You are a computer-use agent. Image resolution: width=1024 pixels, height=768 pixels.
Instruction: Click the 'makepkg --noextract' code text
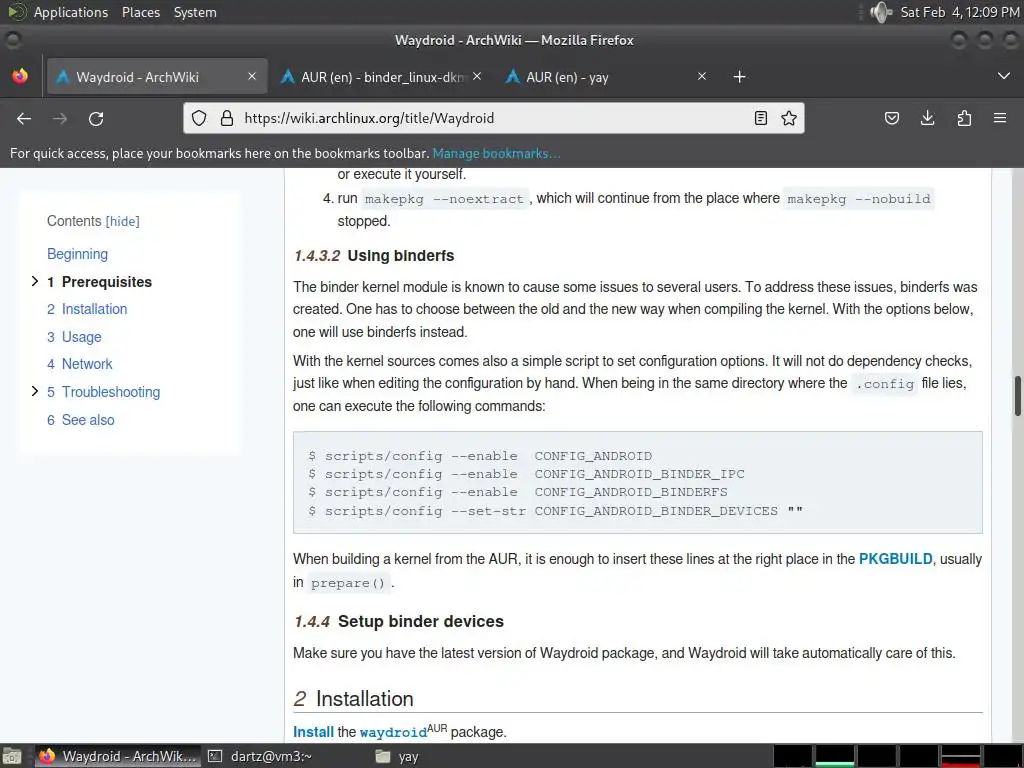coord(444,199)
